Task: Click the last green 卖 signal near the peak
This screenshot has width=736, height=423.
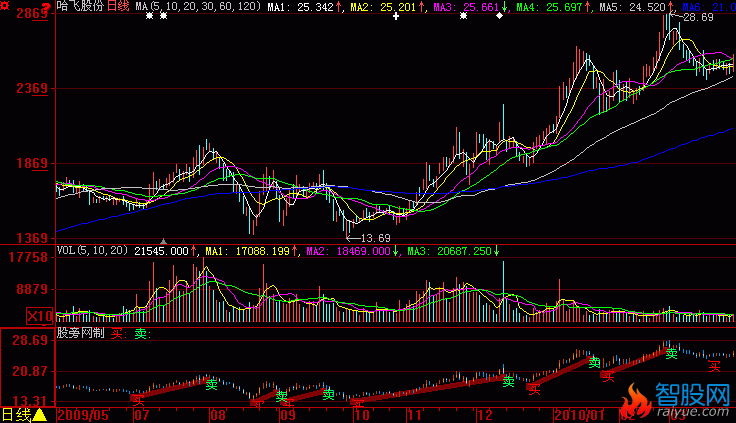Action: pos(672,354)
